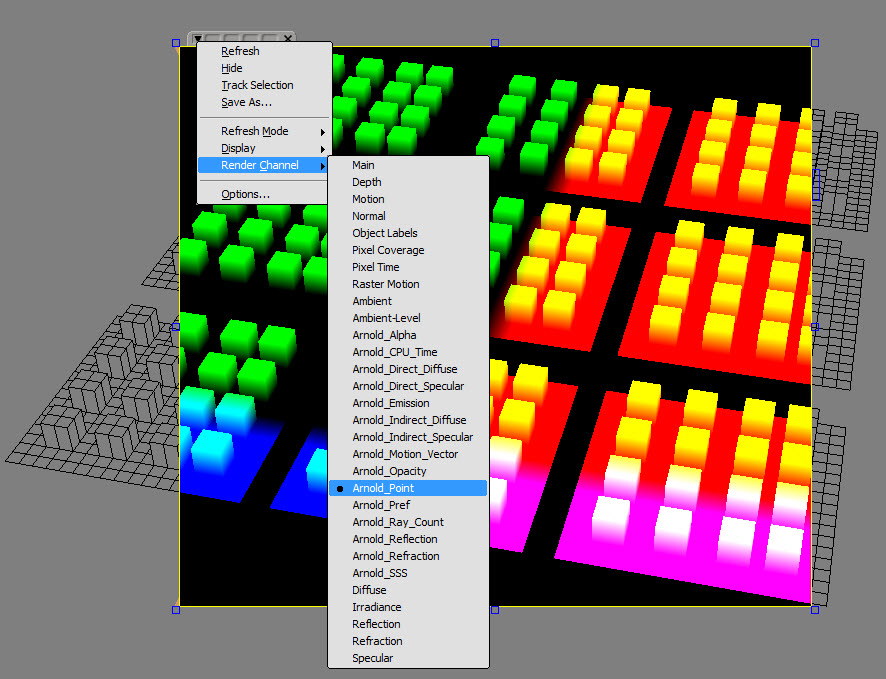Screen dimensions: 886x679
Task: Click Refresh in the context menu
Action: tap(240, 51)
